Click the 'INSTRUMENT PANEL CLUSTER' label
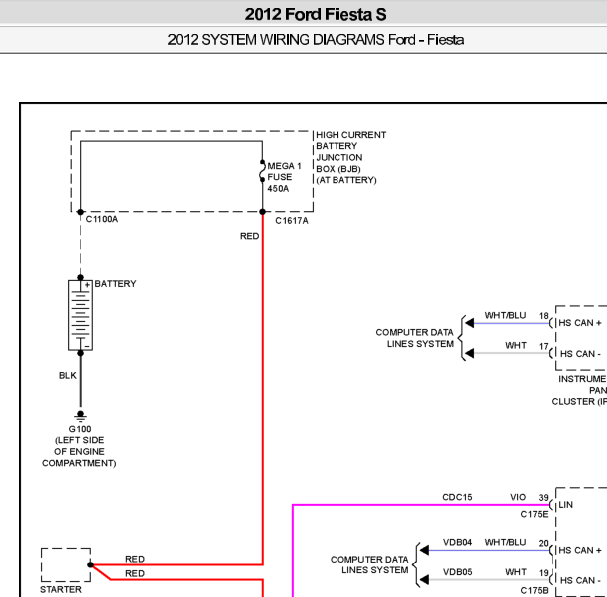 coord(579,390)
